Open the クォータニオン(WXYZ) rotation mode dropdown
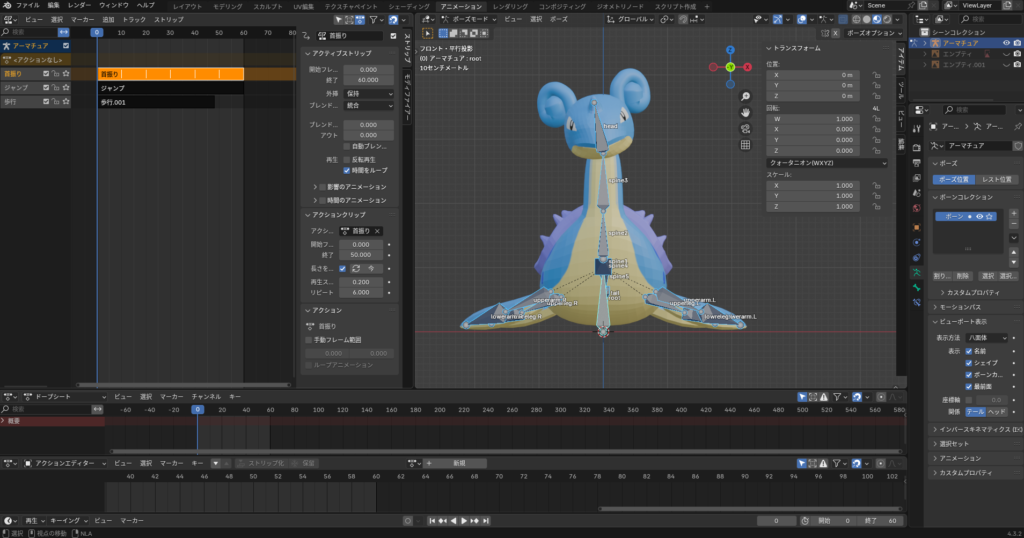The image size is (1024, 538). pos(826,162)
